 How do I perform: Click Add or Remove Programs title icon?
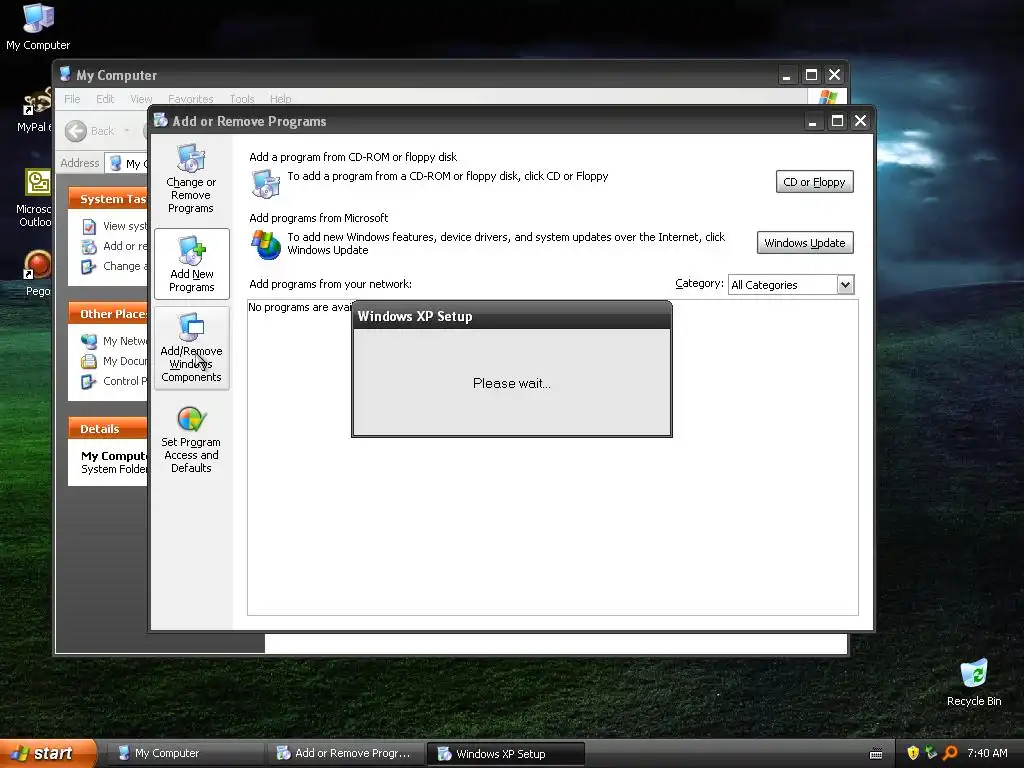pyautogui.click(x=161, y=120)
